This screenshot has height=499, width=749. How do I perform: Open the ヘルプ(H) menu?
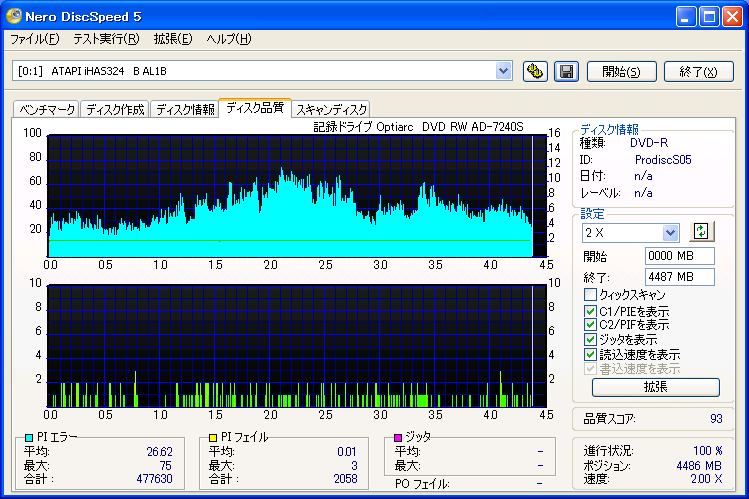(x=229, y=39)
